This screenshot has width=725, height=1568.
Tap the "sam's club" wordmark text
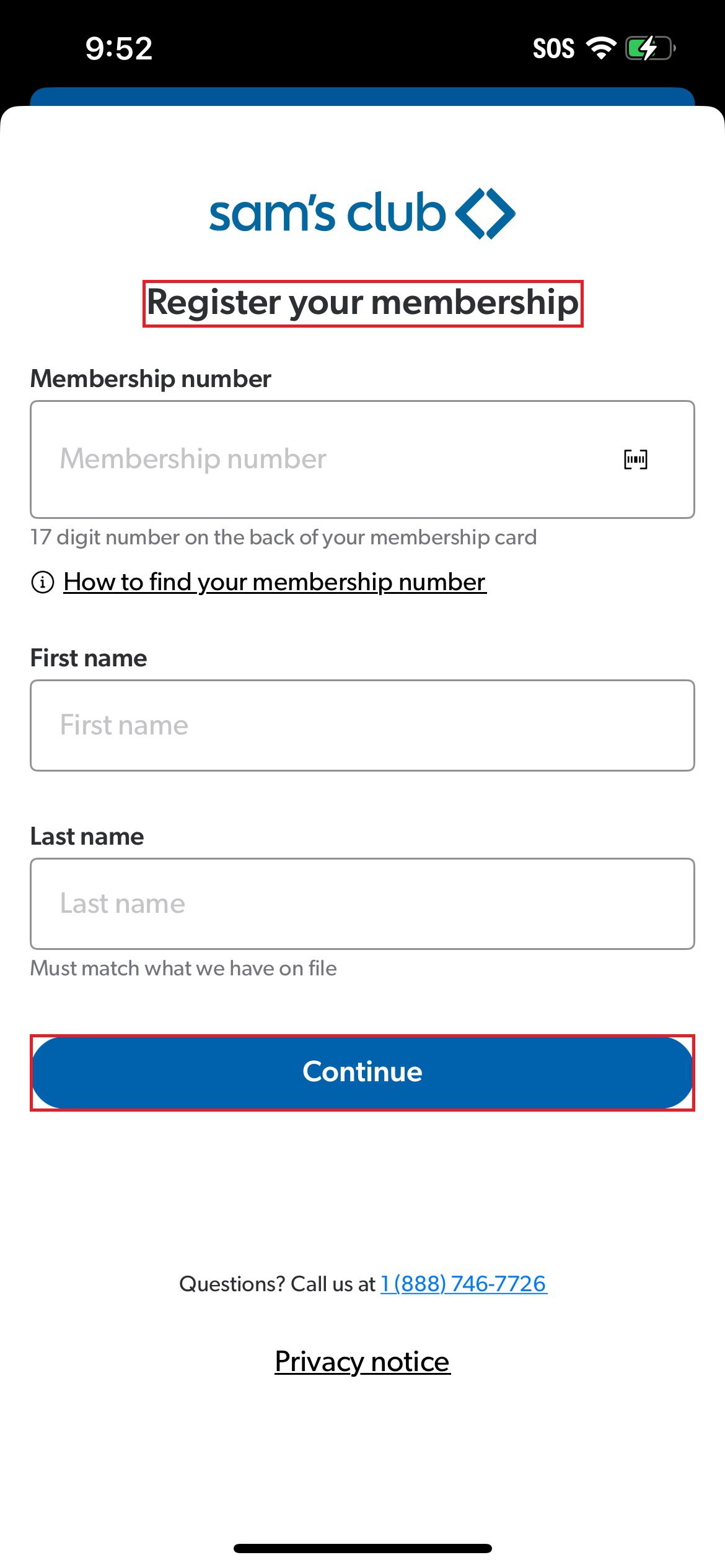point(327,214)
